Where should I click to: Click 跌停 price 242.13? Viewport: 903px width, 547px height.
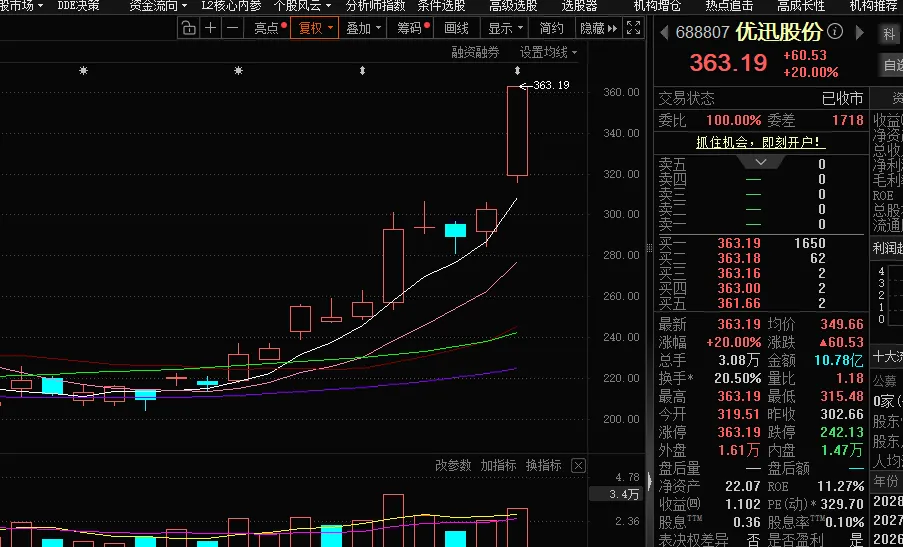(x=841, y=432)
